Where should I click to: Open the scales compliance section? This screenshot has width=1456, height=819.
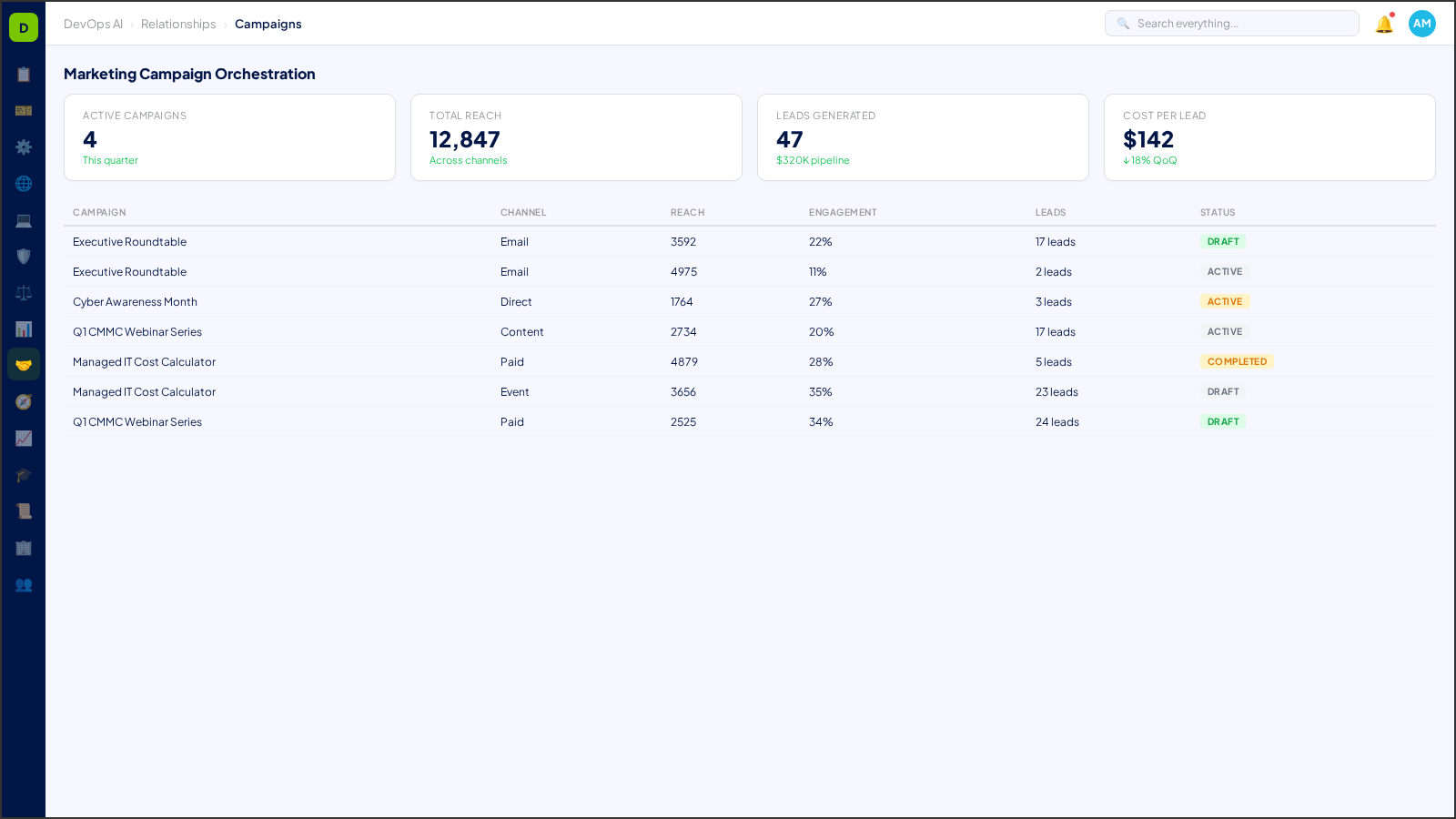click(x=24, y=293)
